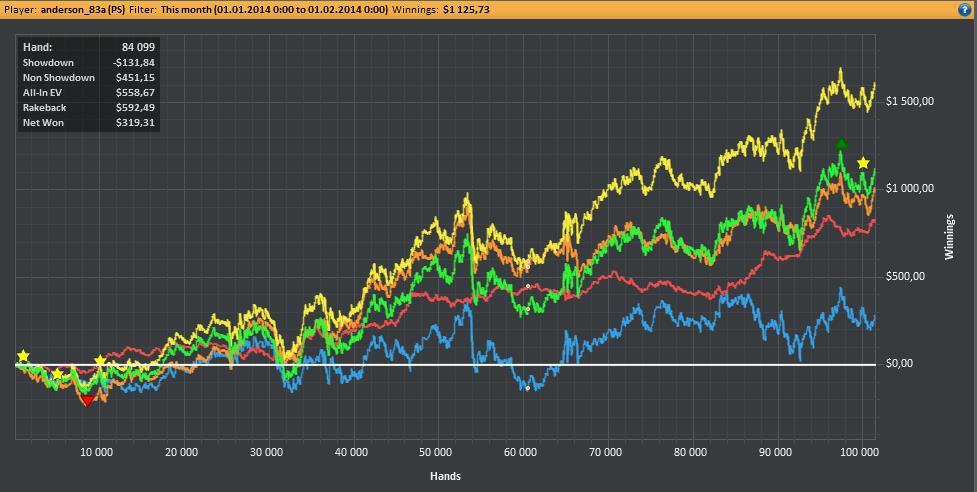
Task: Click the Showdown value -$131,84
Action: 134,62
